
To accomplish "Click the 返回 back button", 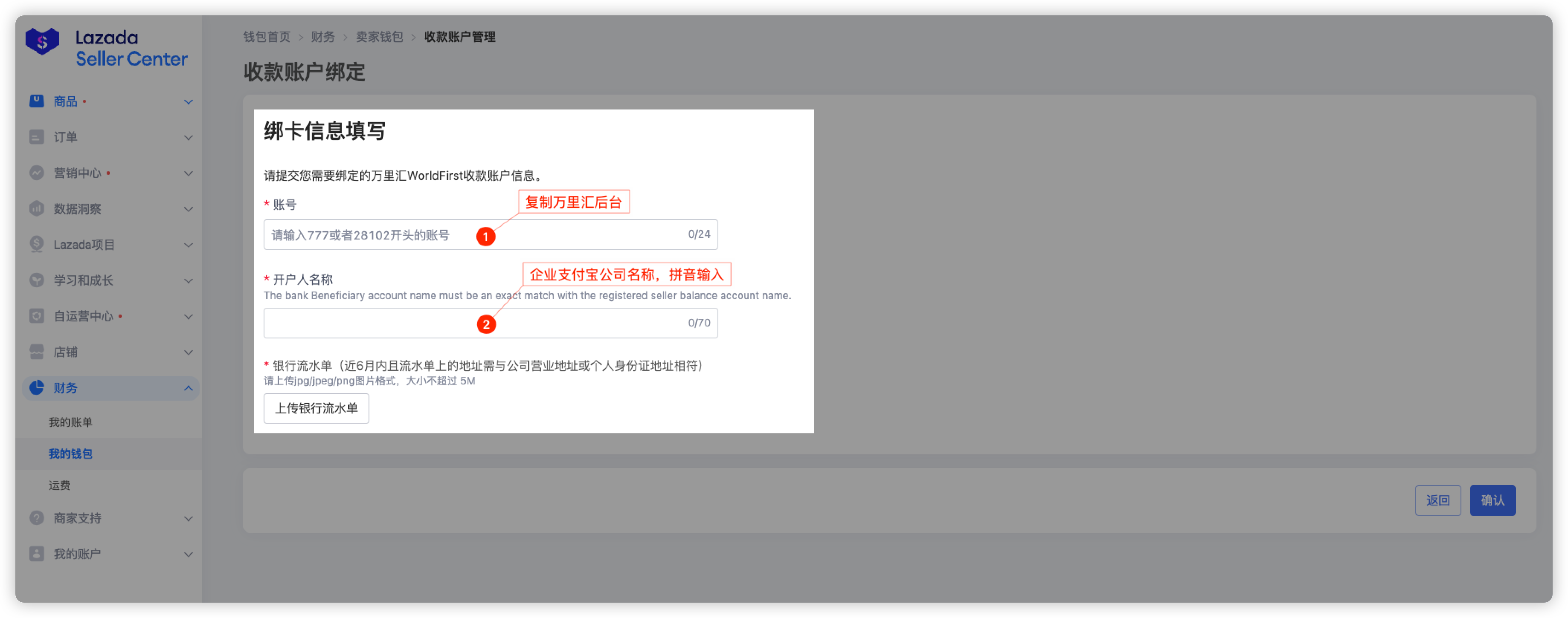I will click(x=1437, y=500).
